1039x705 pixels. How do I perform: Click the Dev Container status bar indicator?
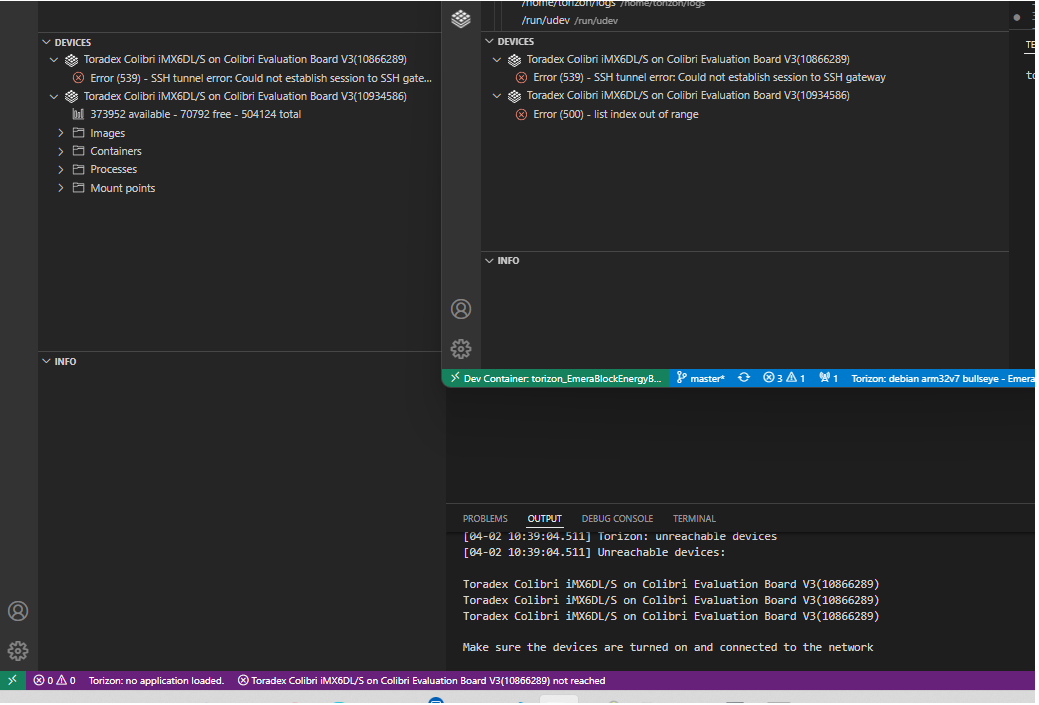556,378
